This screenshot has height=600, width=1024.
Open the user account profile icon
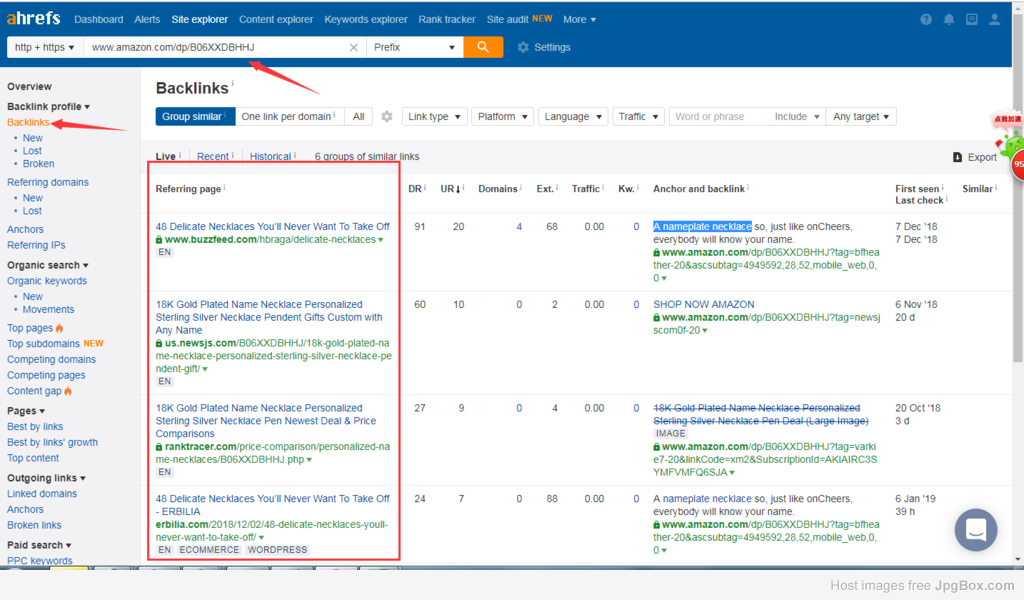(995, 20)
